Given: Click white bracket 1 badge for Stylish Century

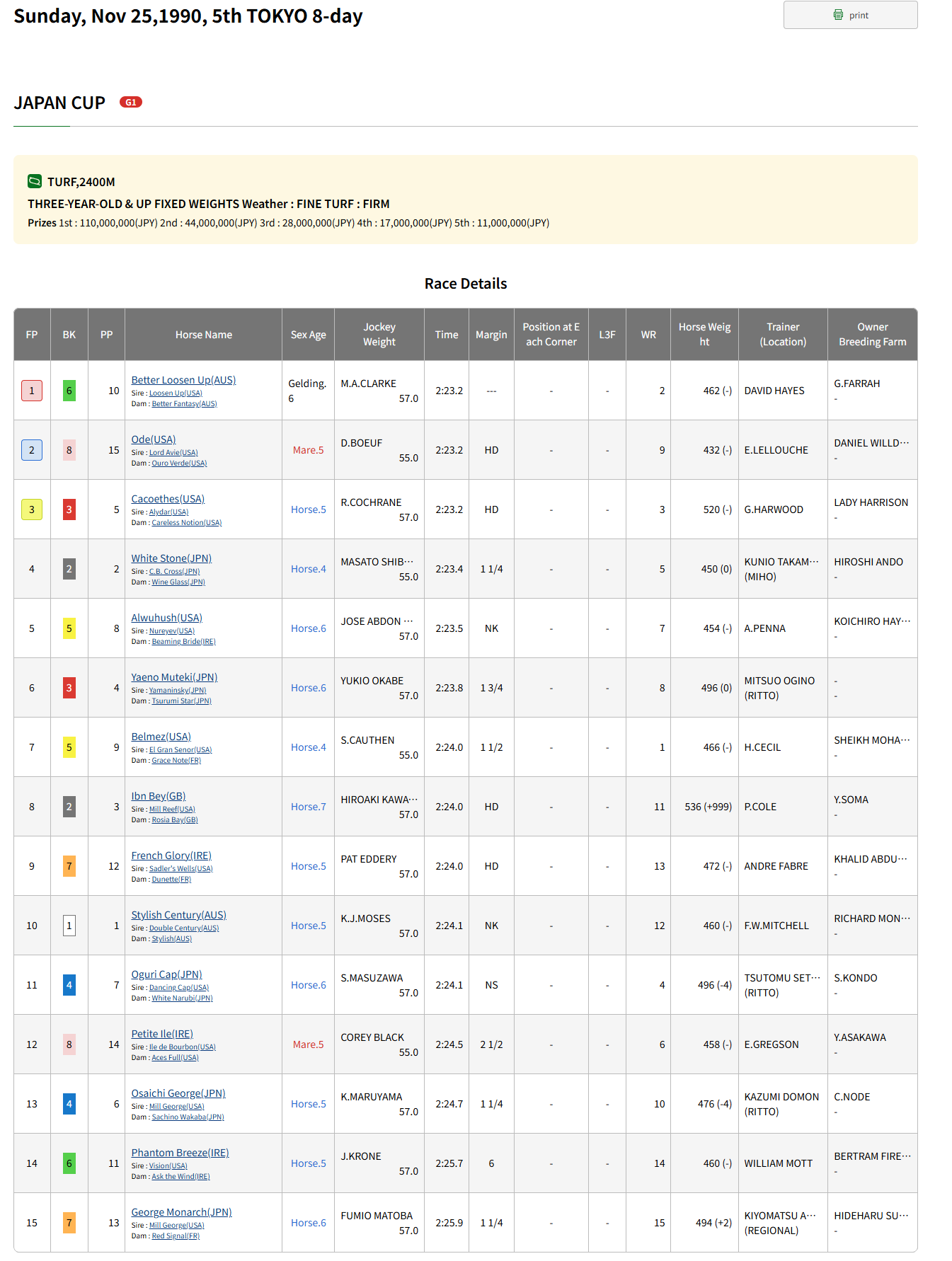Looking at the screenshot, I should click(x=69, y=926).
